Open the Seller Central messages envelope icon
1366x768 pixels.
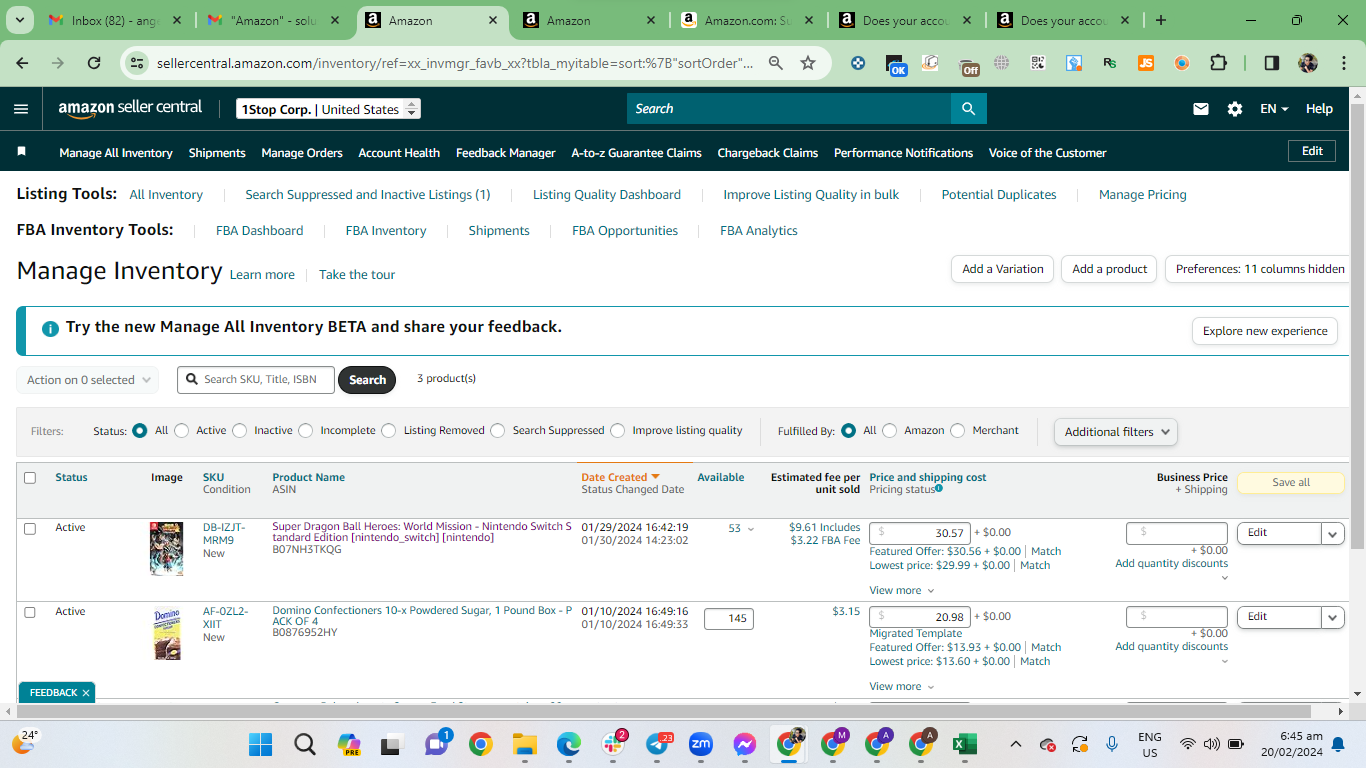1201,109
